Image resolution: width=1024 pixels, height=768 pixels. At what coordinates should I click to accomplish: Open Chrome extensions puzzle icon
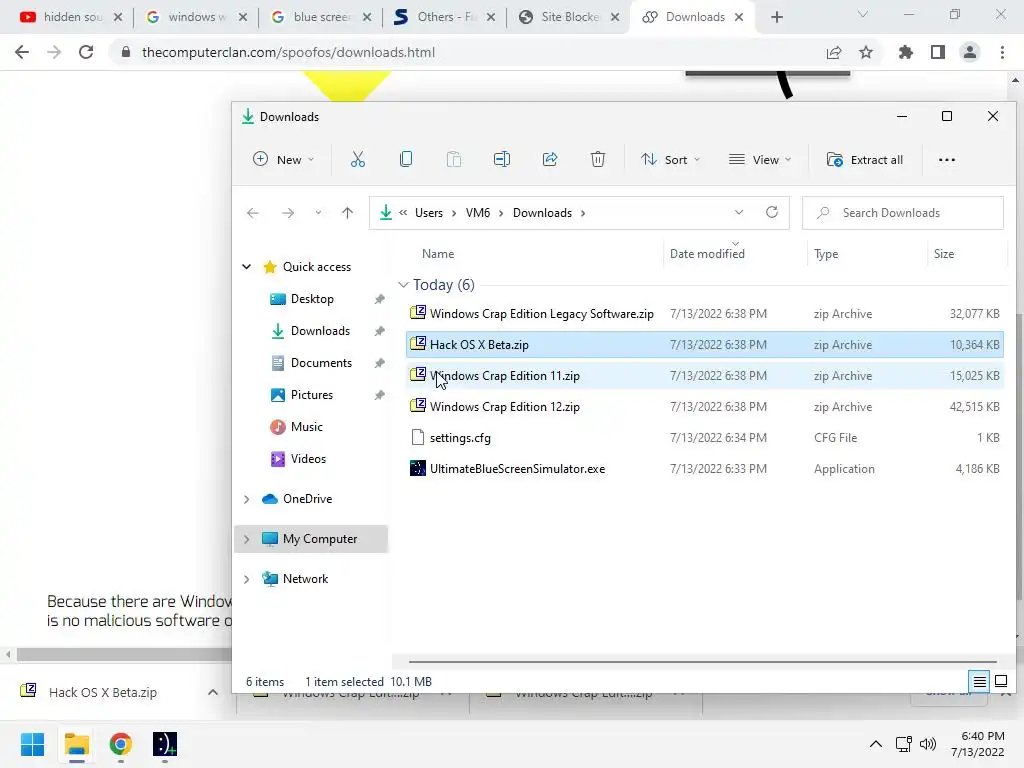906,52
